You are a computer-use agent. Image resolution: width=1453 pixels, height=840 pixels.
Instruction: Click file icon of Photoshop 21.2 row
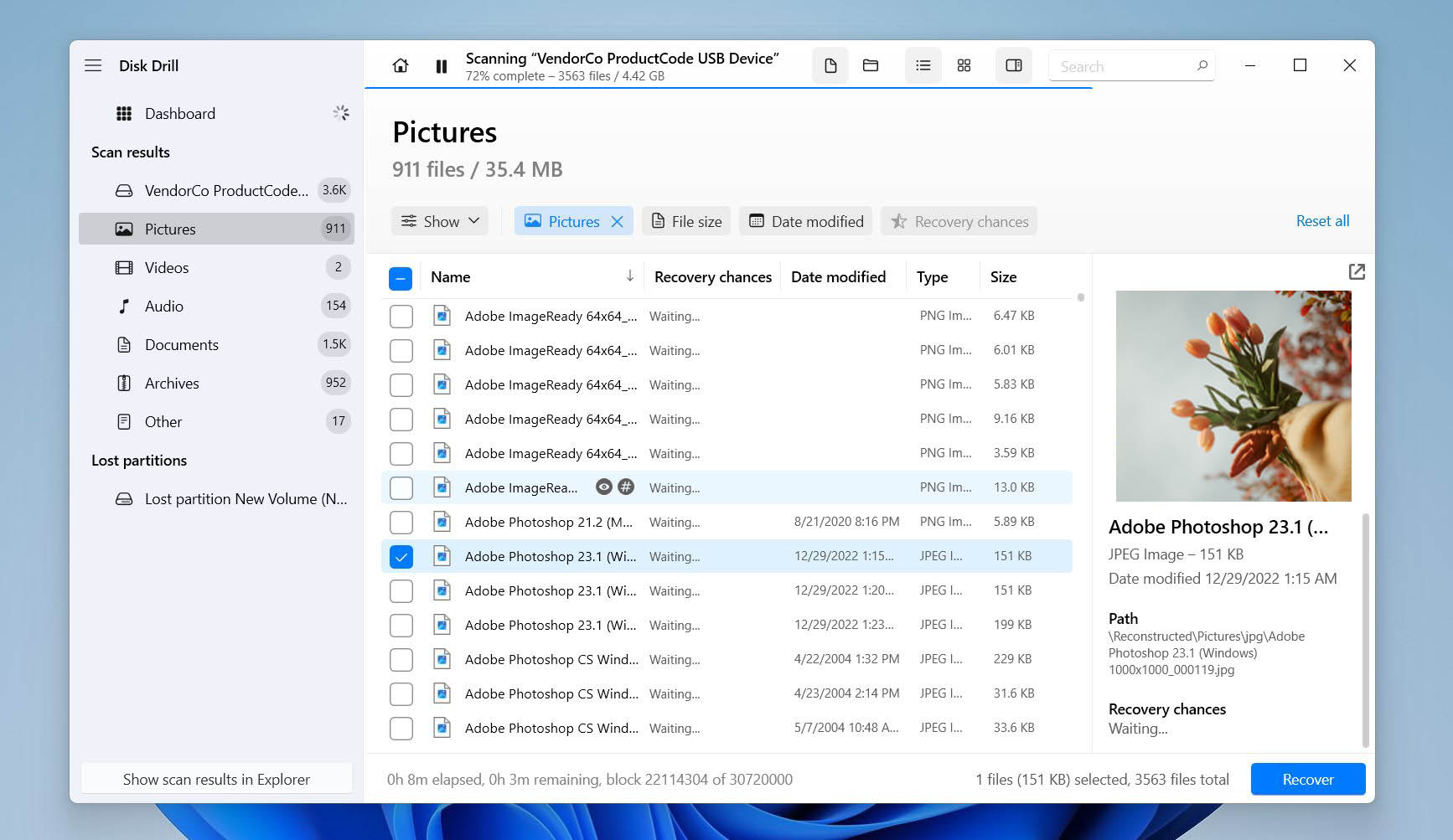coord(442,522)
